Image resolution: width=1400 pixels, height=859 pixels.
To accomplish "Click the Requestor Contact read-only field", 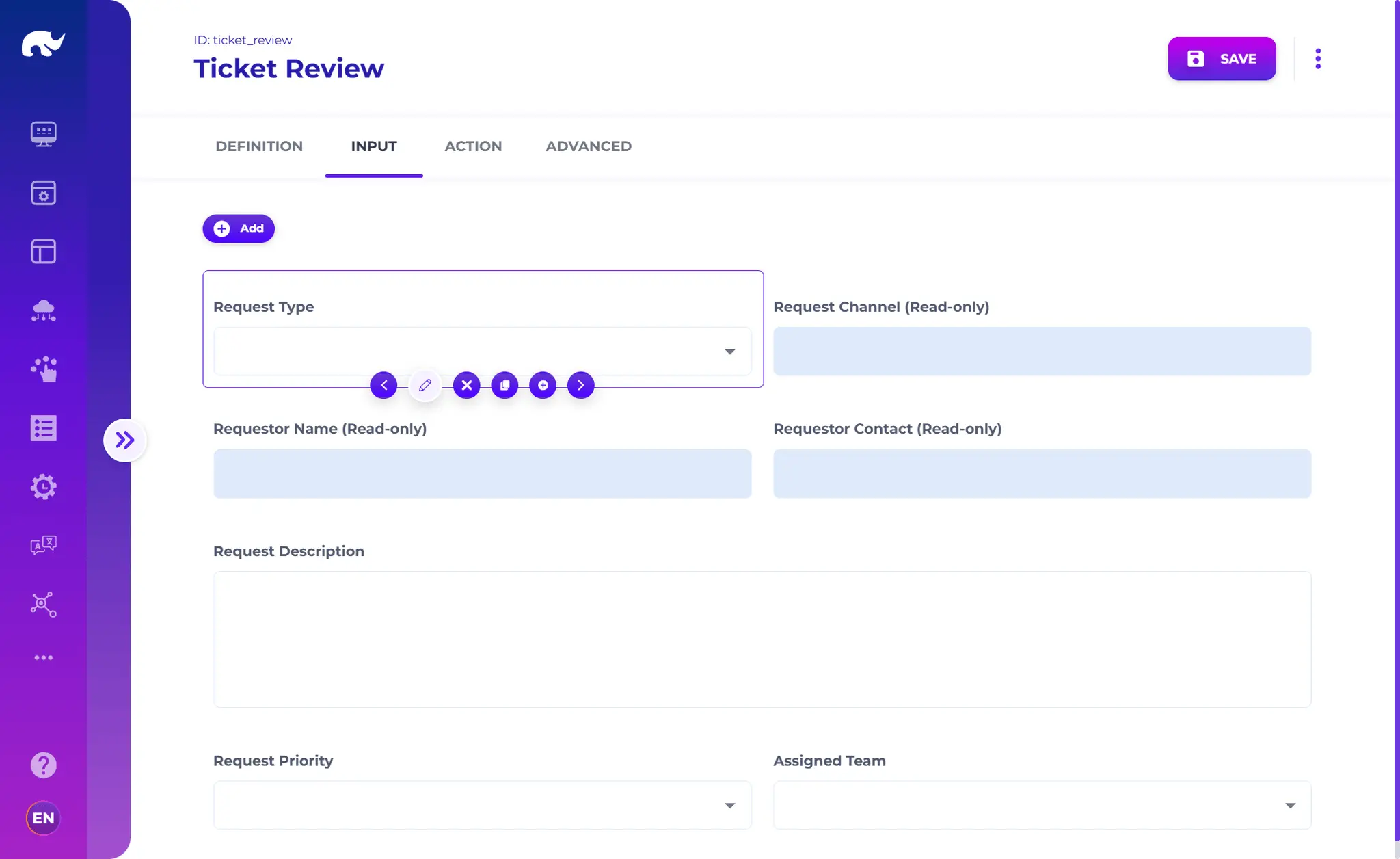I will (x=1042, y=473).
